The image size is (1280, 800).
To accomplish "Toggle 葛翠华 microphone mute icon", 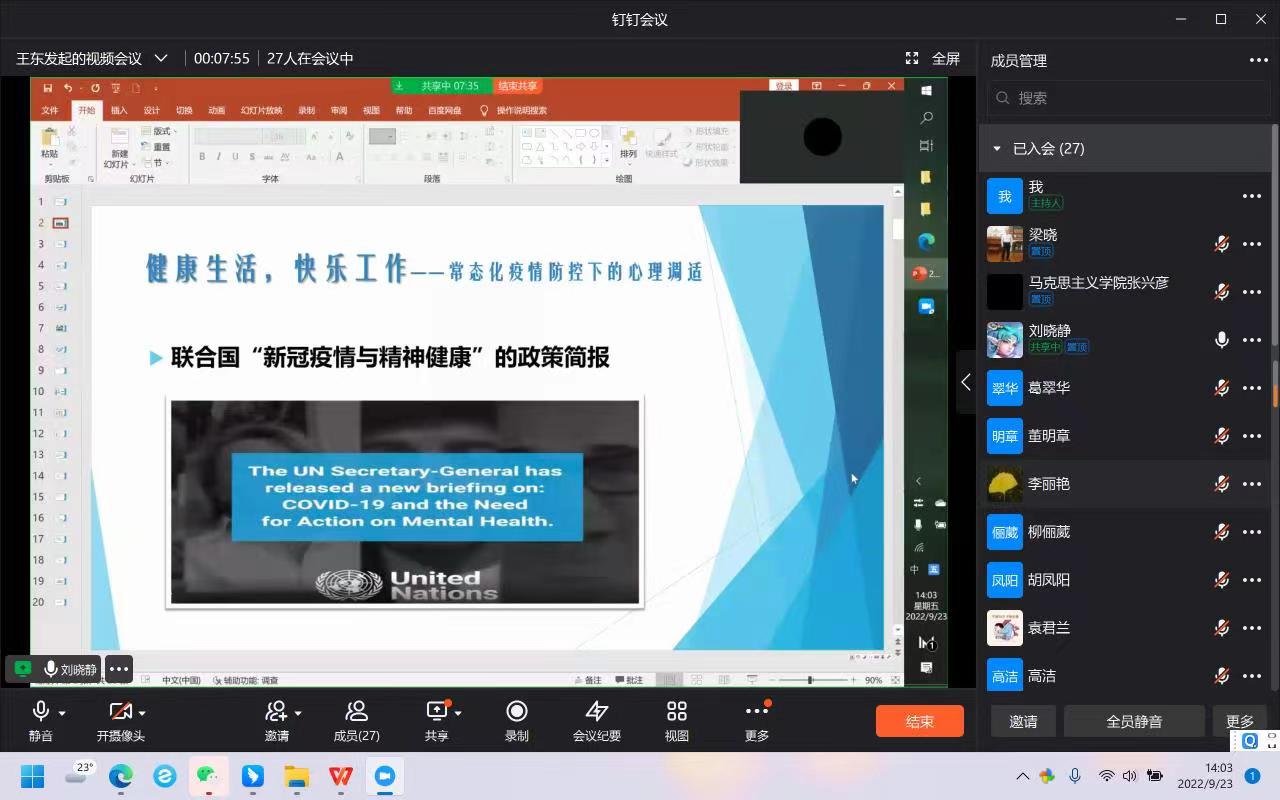I will click(x=1222, y=388).
